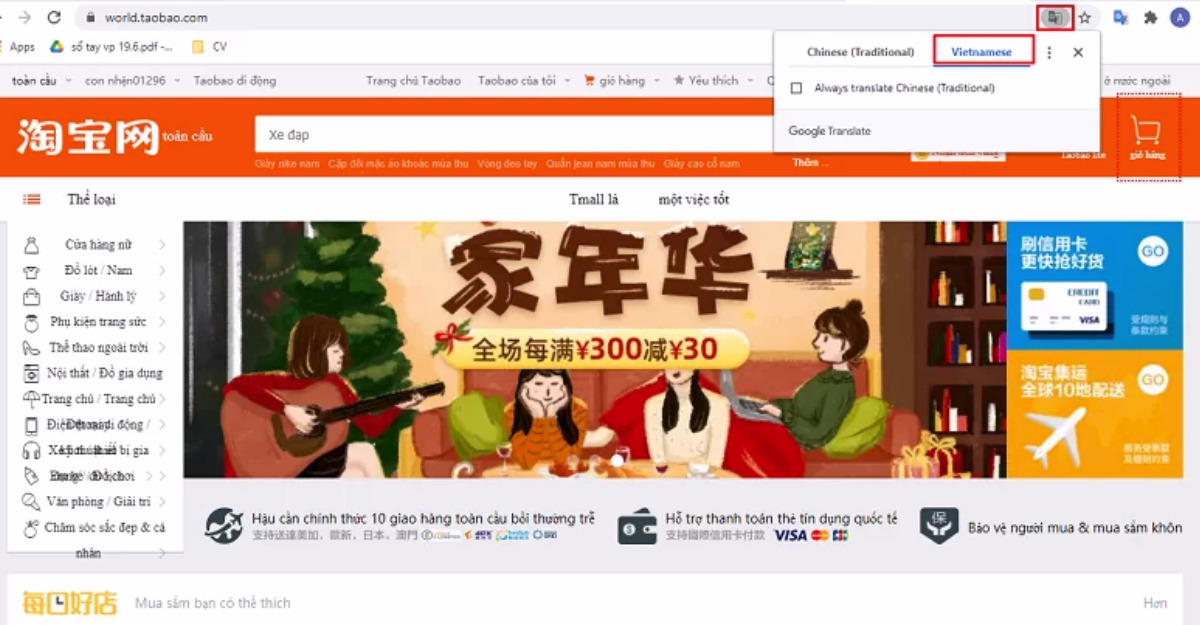
Task: Select the Vietnamese translation tab
Action: point(981,52)
